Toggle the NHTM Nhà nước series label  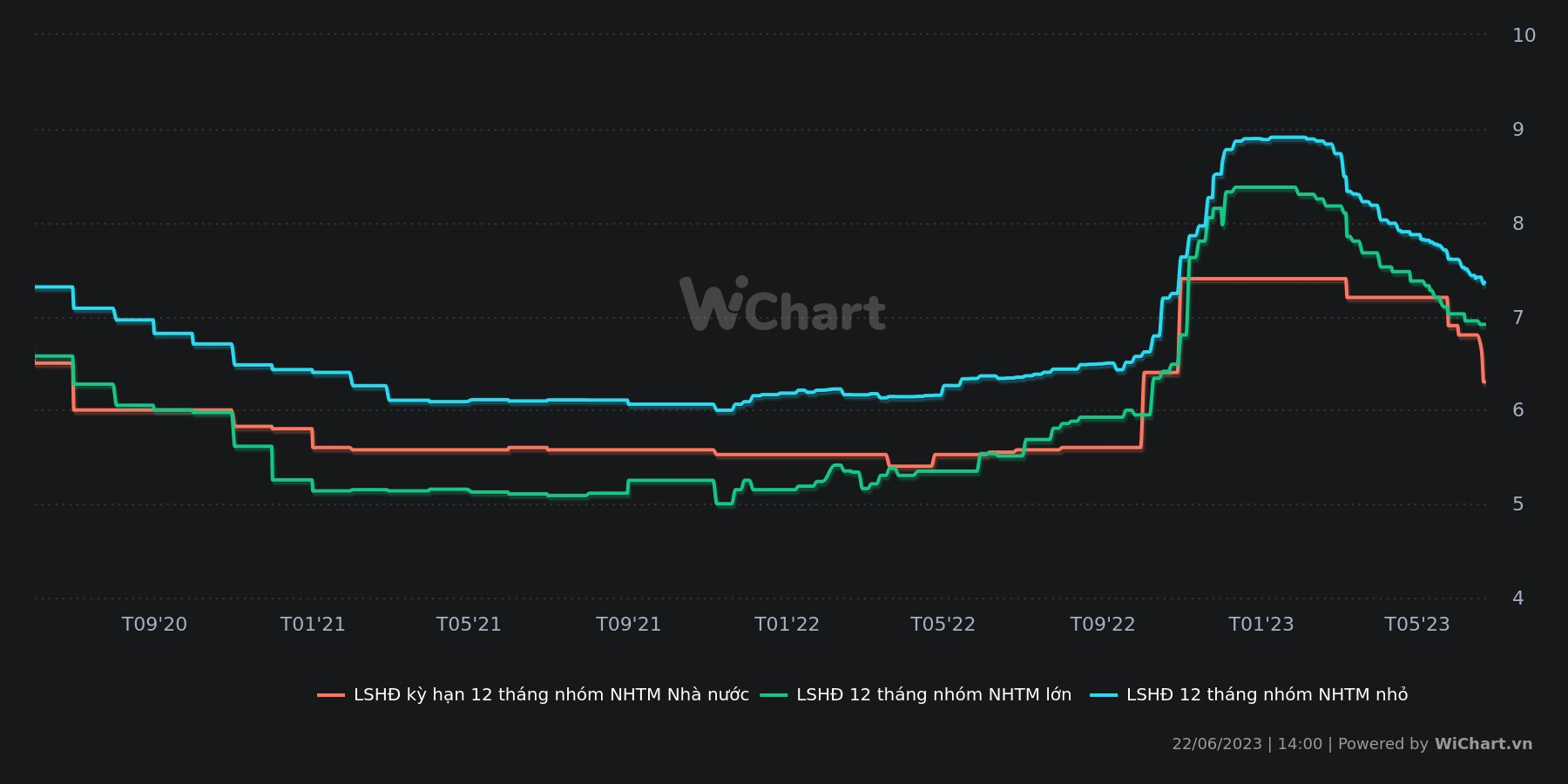(x=551, y=695)
